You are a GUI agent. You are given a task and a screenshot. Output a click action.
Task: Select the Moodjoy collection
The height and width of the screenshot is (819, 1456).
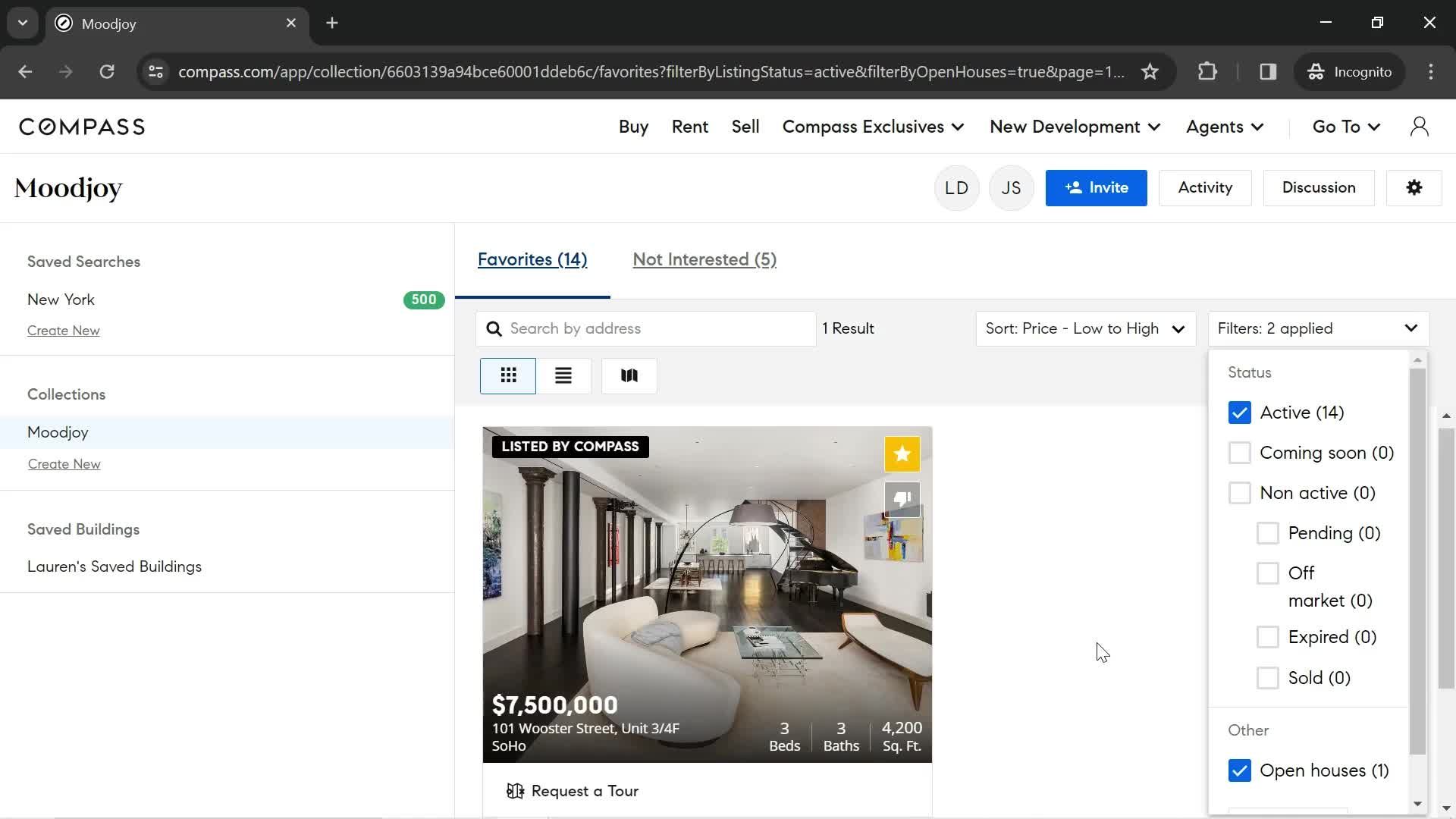[x=227, y=432]
